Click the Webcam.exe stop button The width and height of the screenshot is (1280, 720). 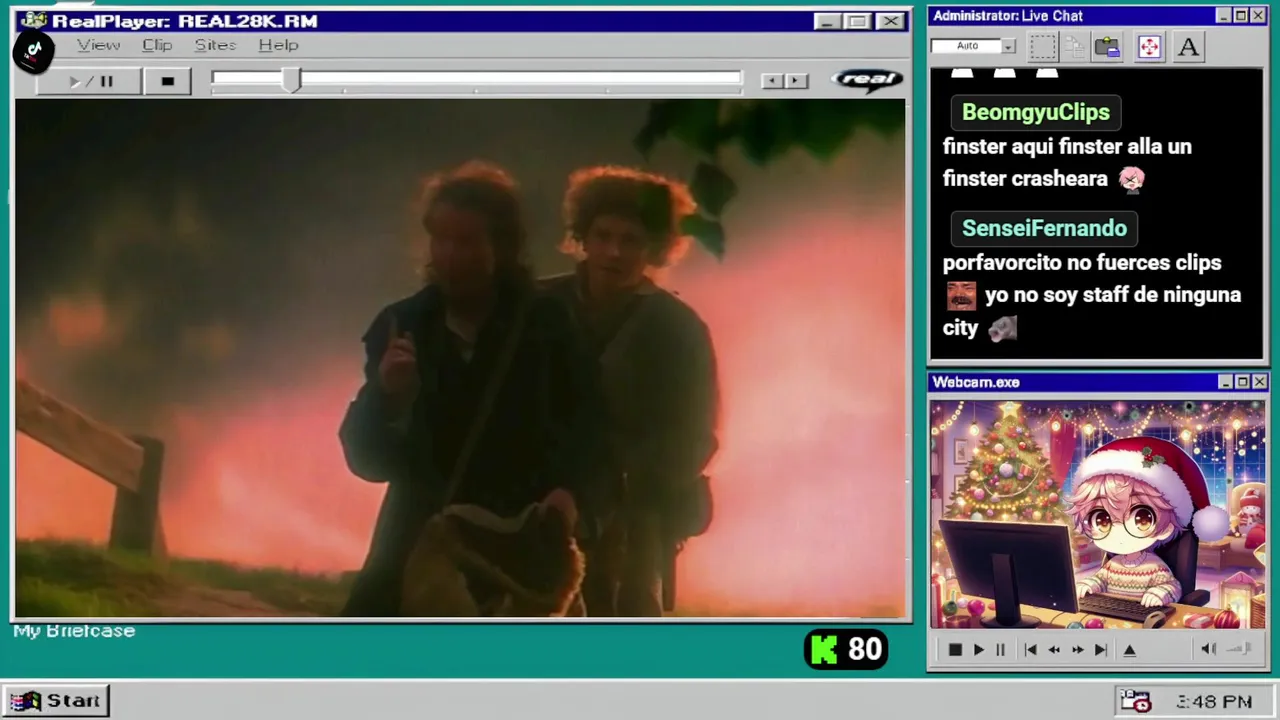[x=955, y=650]
